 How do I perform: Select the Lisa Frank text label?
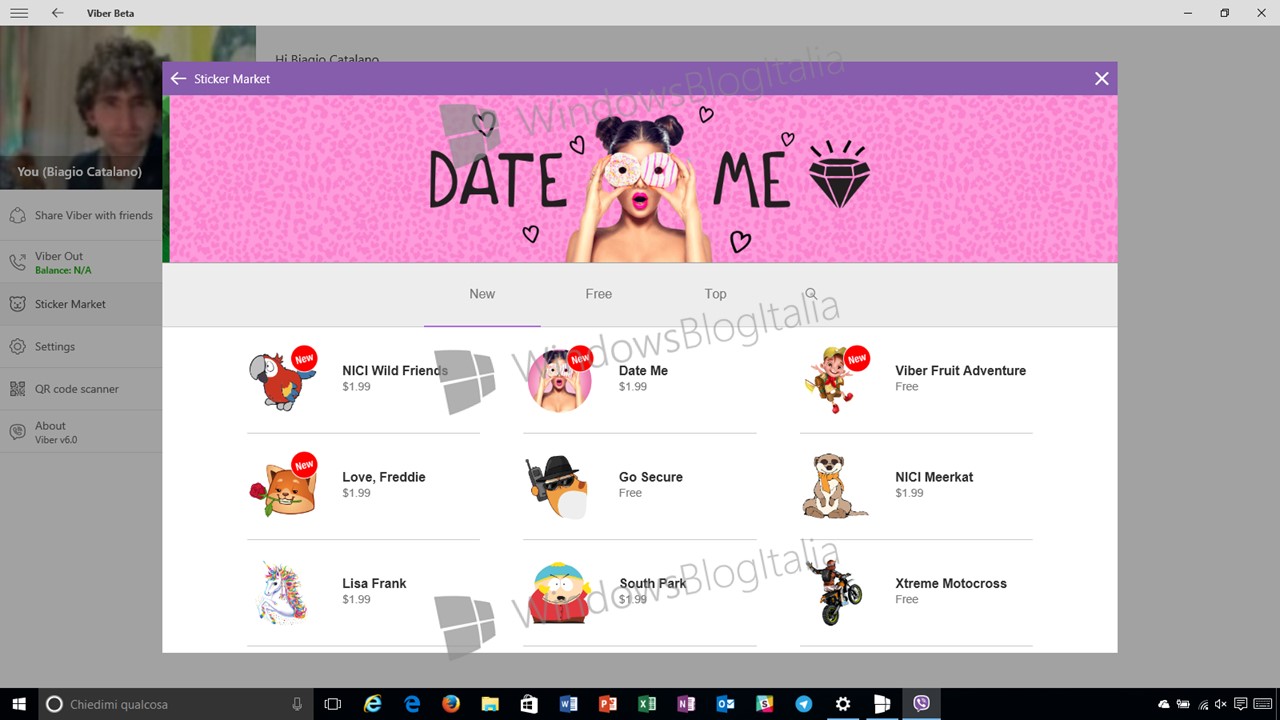[374, 583]
